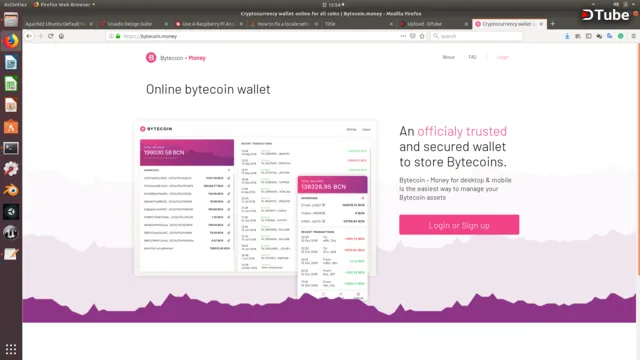The width and height of the screenshot is (640, 360).
Task: Launch Blender from the dock
Action: (x=11, y=190)
